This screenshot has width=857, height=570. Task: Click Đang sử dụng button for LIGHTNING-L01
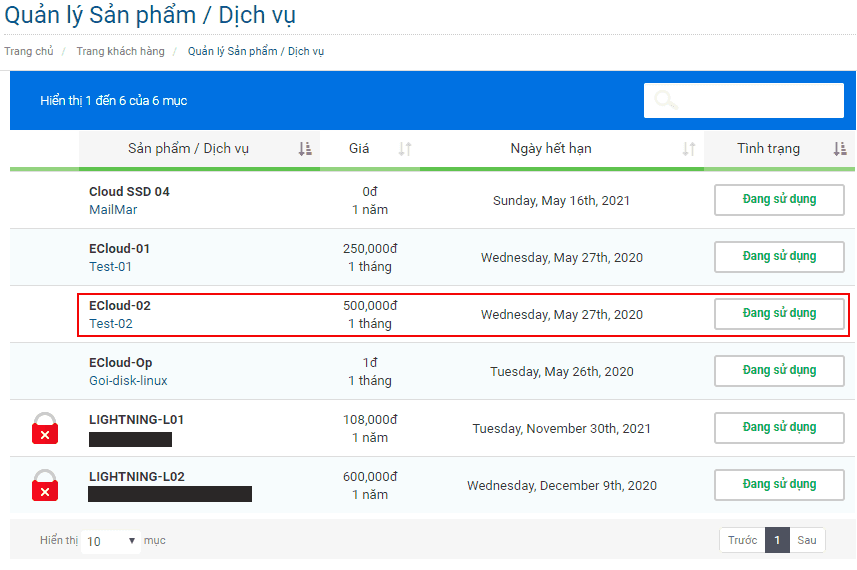tap(779, 428)
